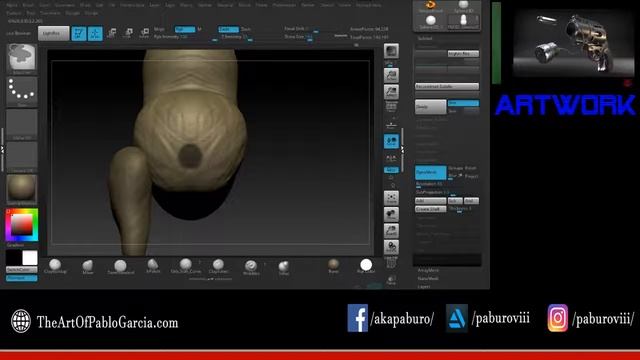Image resolution: width=640 pixels, height=360 pixels.
Task: Click the Divide button
Action: click(431, 107)
